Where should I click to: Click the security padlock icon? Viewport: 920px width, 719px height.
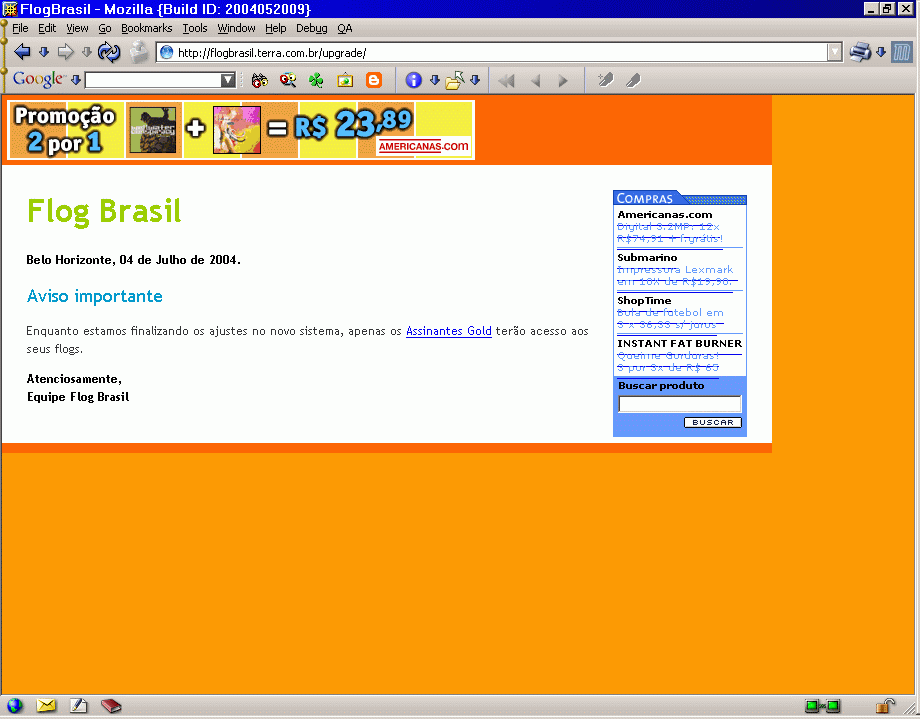pyautogui.click(x=885, y=706)
